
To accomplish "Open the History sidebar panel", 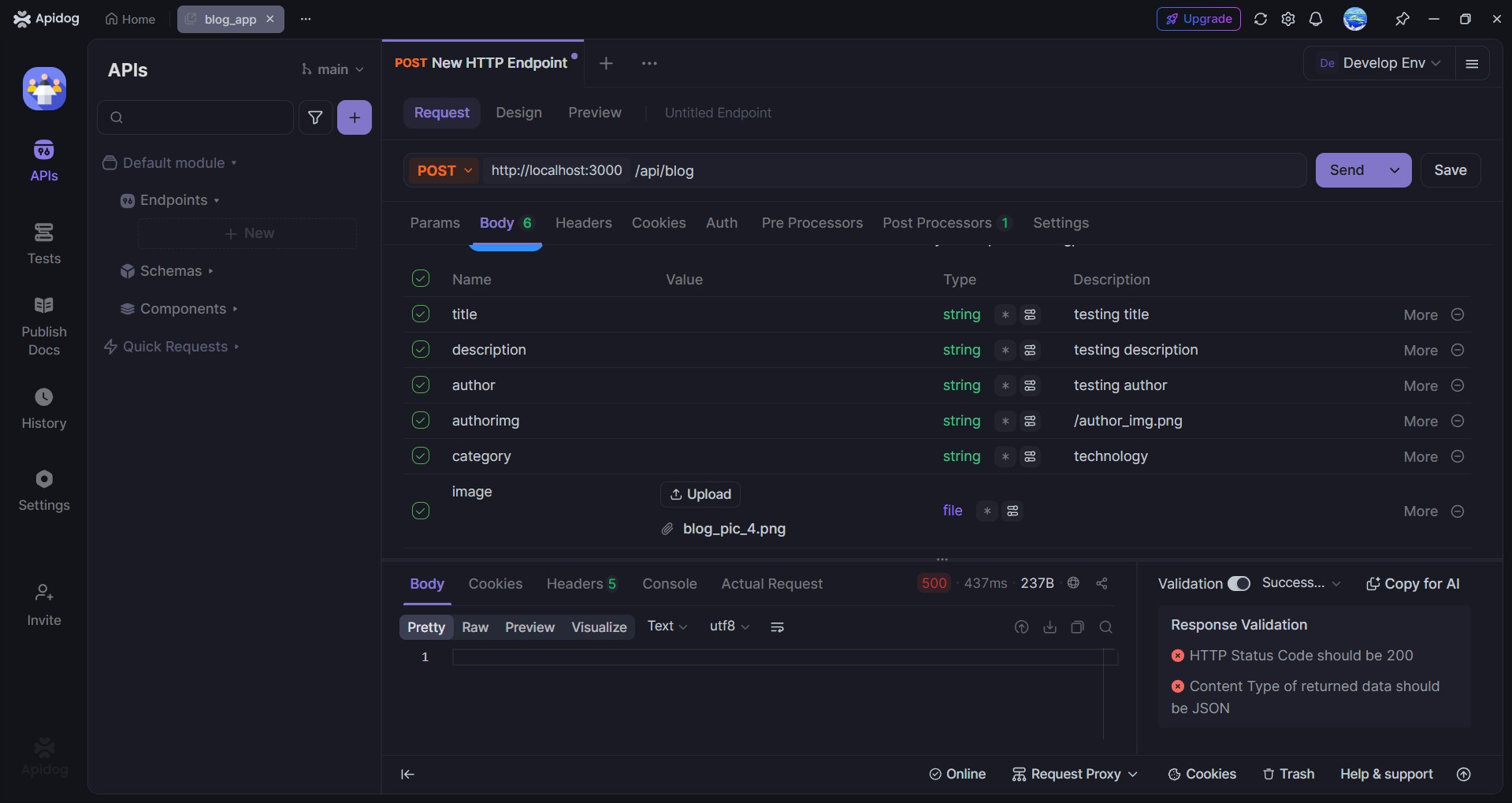I will click(x=44, y=408).
